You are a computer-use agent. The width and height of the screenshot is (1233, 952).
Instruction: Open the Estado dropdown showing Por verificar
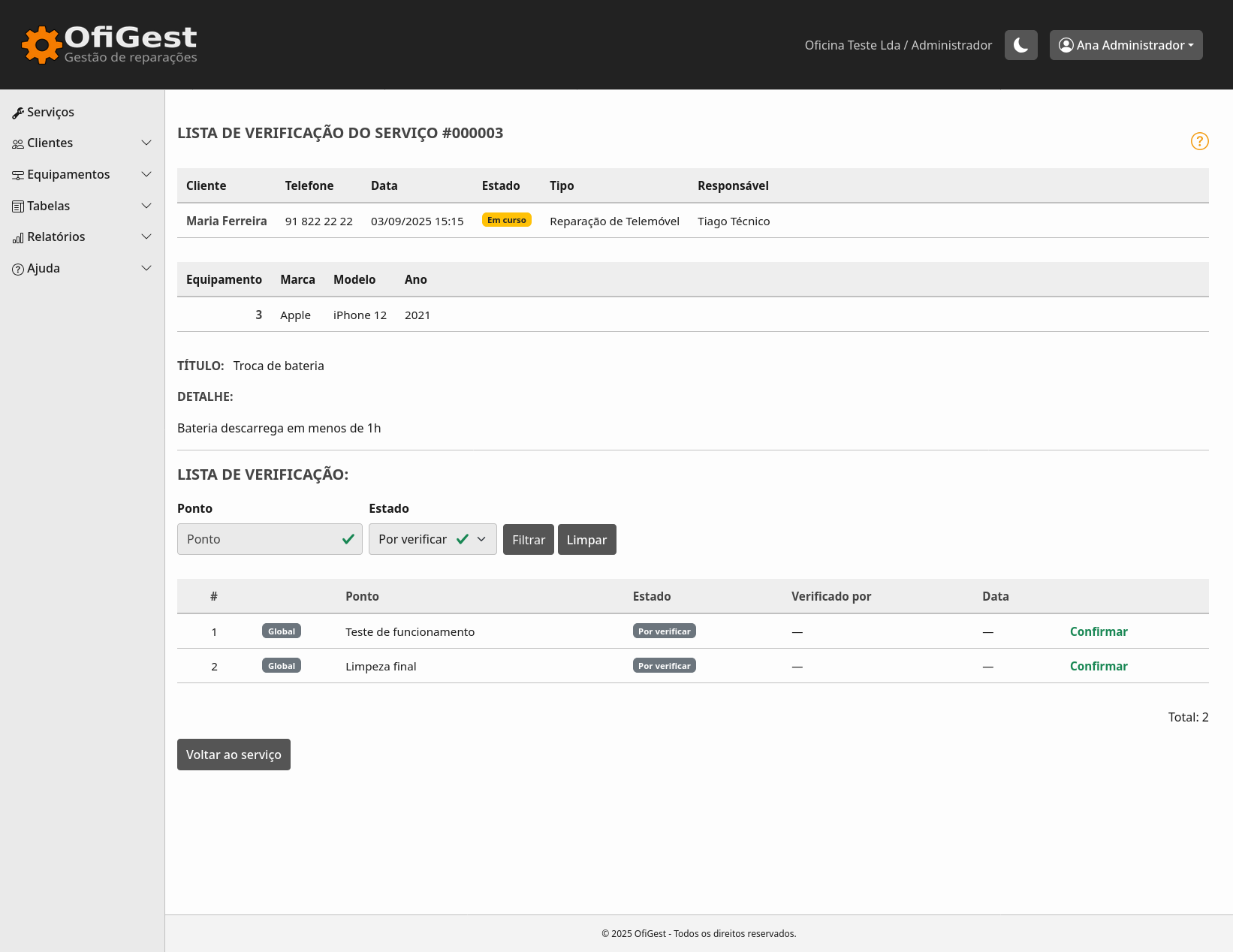coord(432,539)
